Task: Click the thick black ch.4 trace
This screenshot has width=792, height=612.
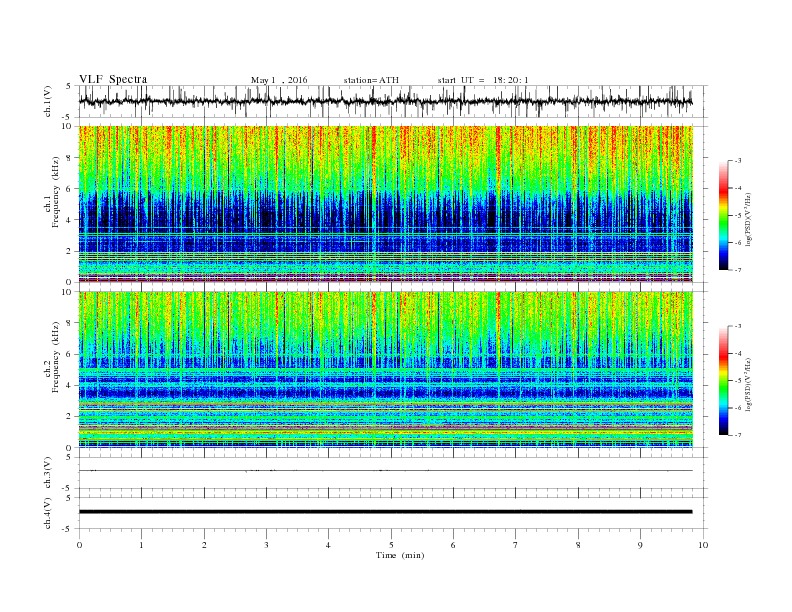Action: coord(385,512)
